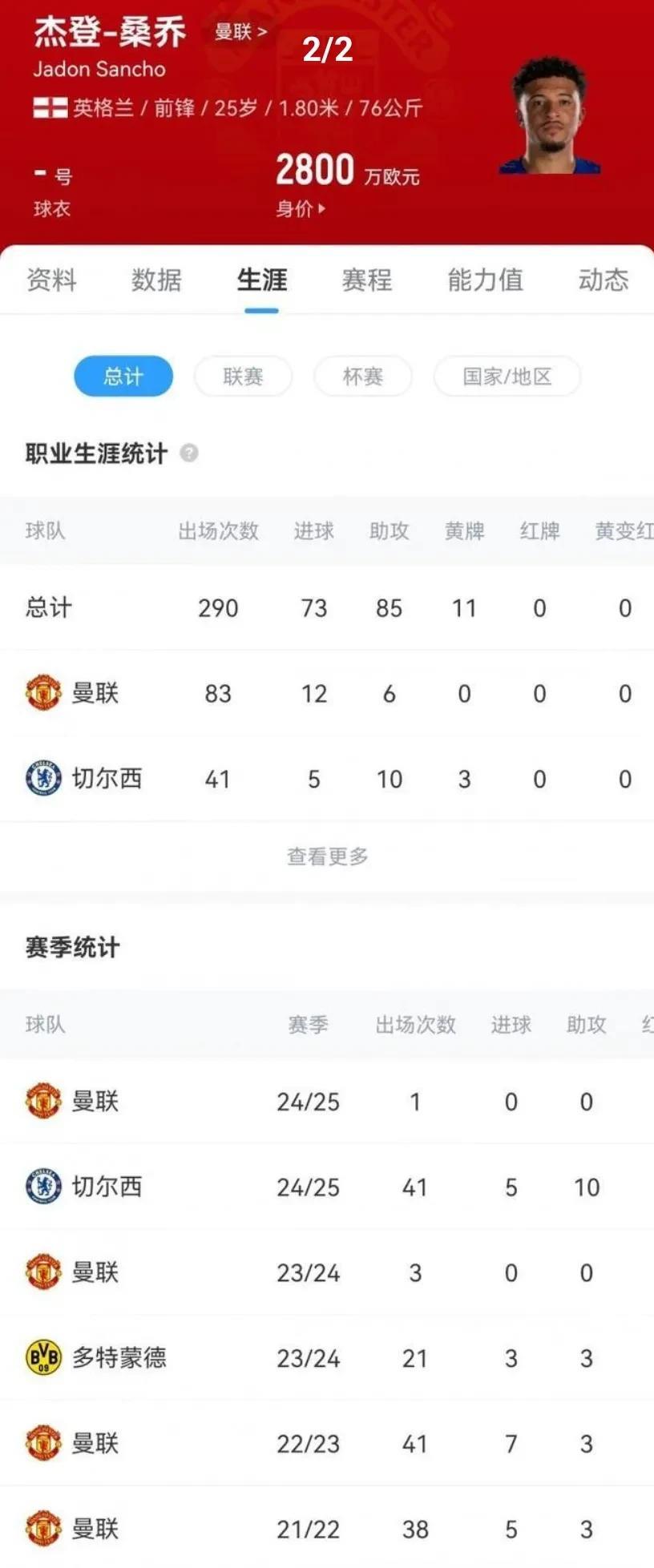This screenshot has height=1568, width=654.
Task: Switch to the 数据 tab
Action: click(156, 280)
